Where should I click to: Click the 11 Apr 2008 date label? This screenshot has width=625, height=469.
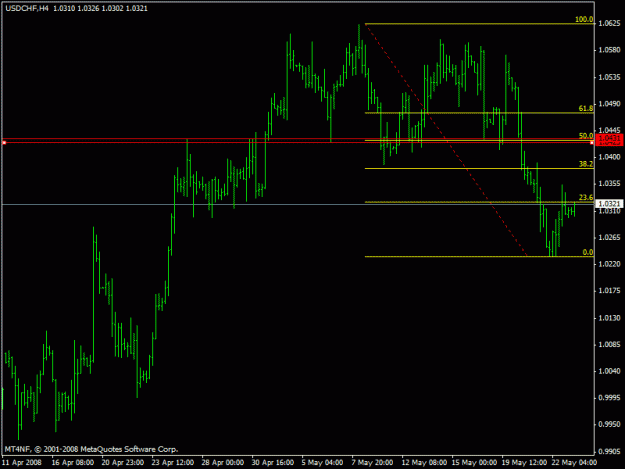(22, 463)
